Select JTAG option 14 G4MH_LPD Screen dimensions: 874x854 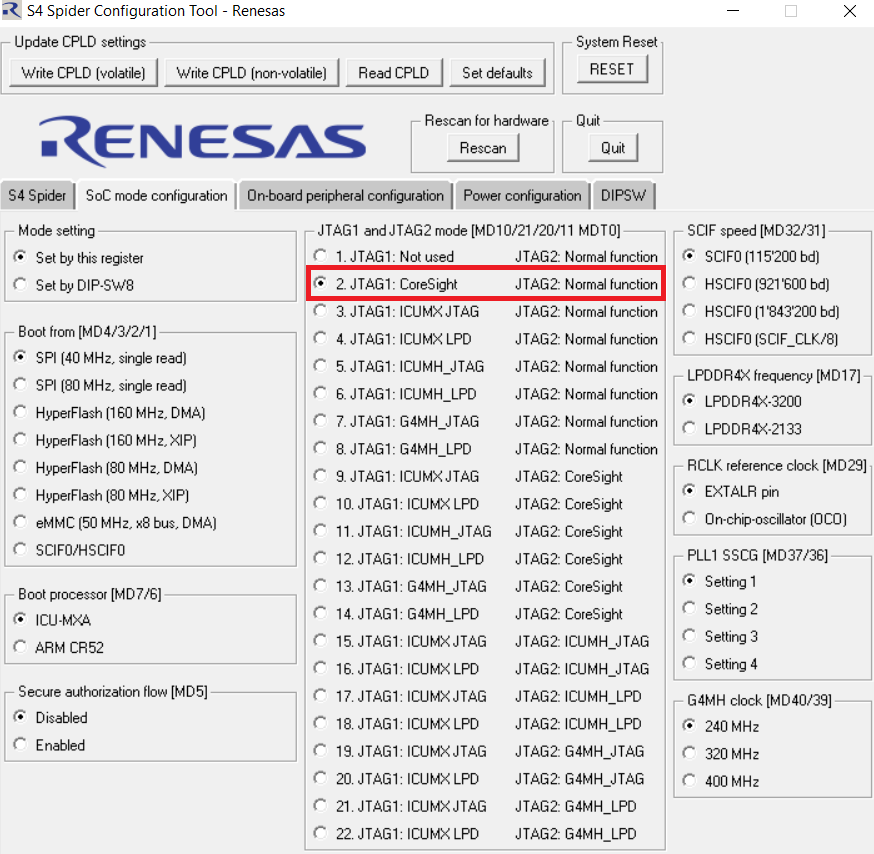click(x=468, y=614)
